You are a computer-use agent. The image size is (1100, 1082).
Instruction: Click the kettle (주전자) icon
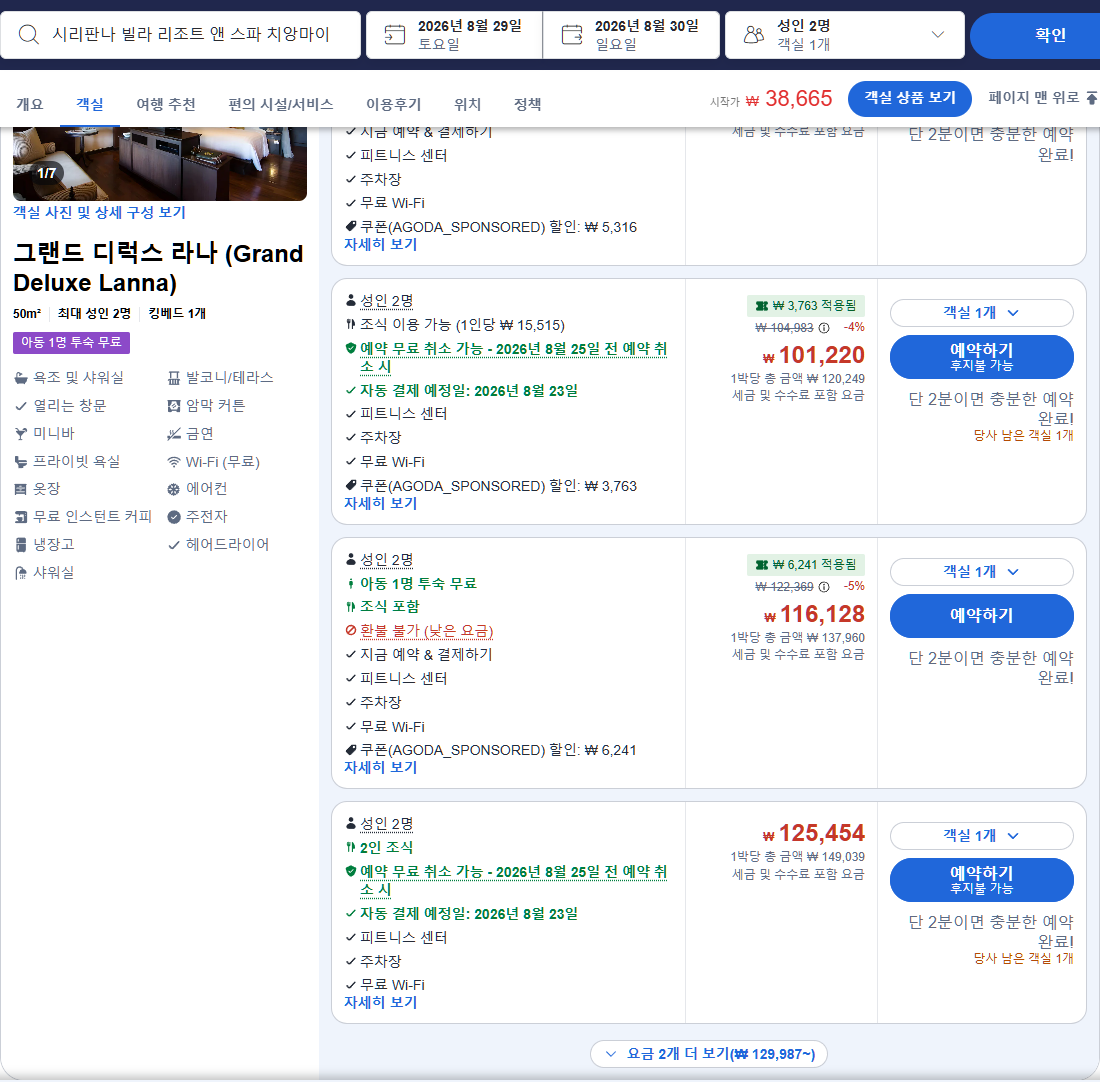[174, 517]
